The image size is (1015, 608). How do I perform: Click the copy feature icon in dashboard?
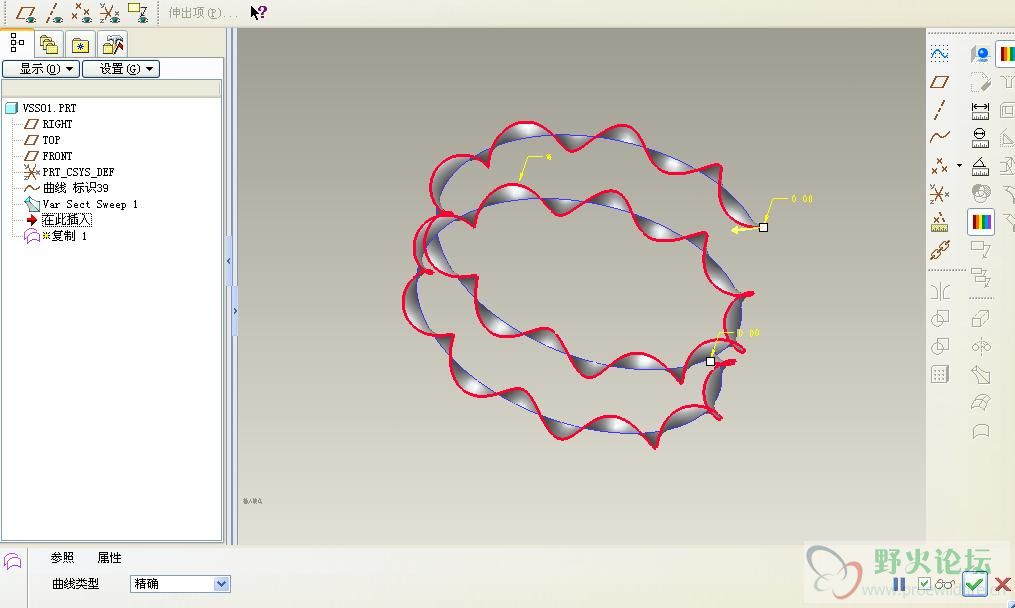click(x=13, y=561)
